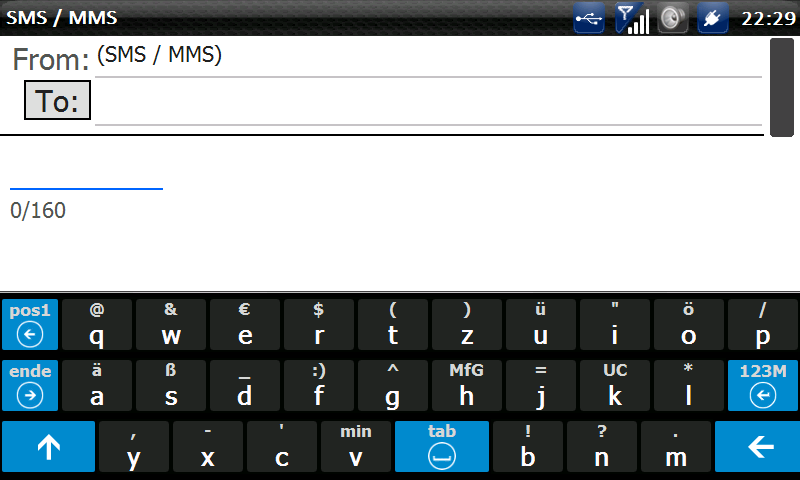Tap the speaker volume icon
The image size is (800, 480).
(672, 18)
